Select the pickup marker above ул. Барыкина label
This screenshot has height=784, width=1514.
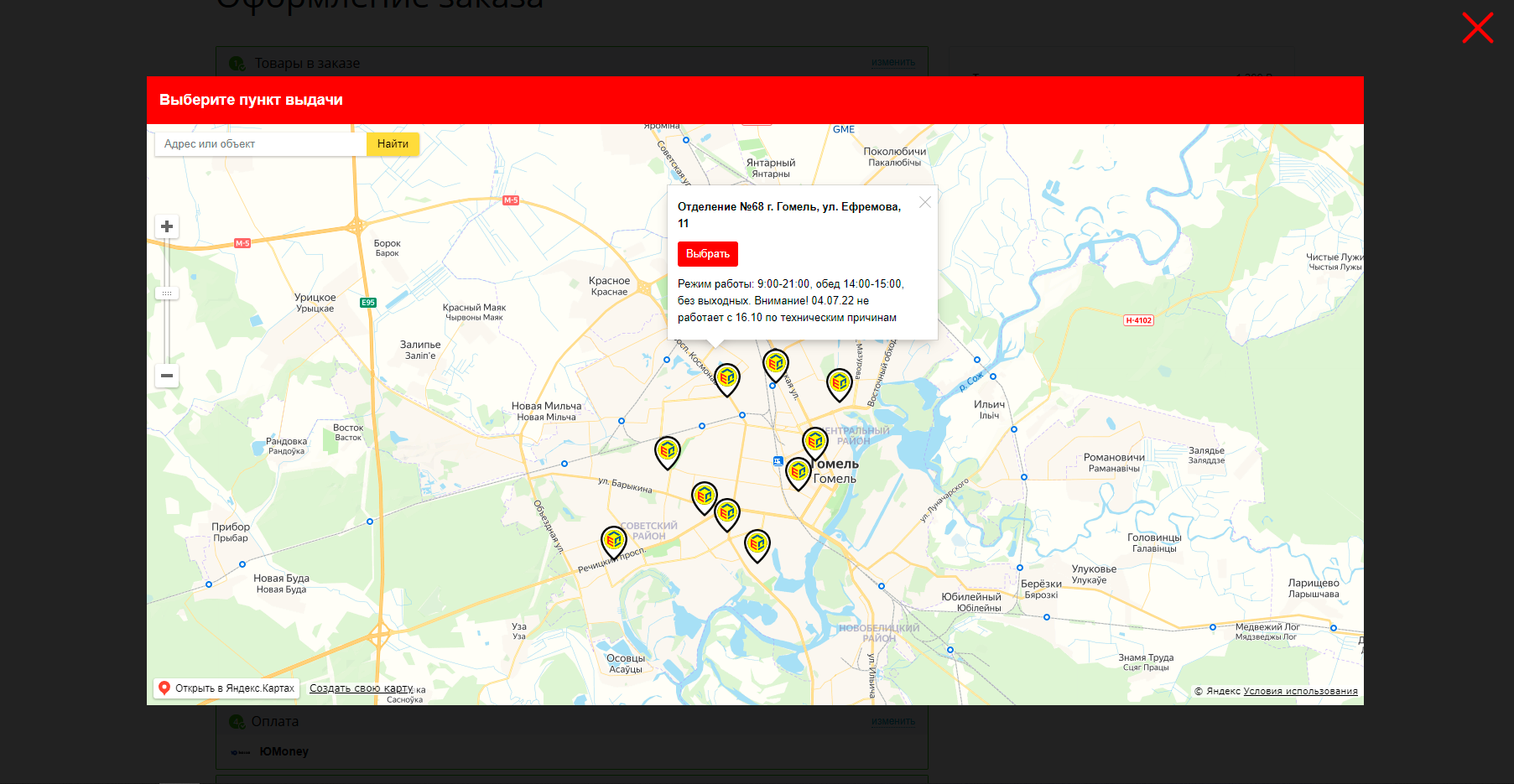pyautogui.click(x=668, y=451)
